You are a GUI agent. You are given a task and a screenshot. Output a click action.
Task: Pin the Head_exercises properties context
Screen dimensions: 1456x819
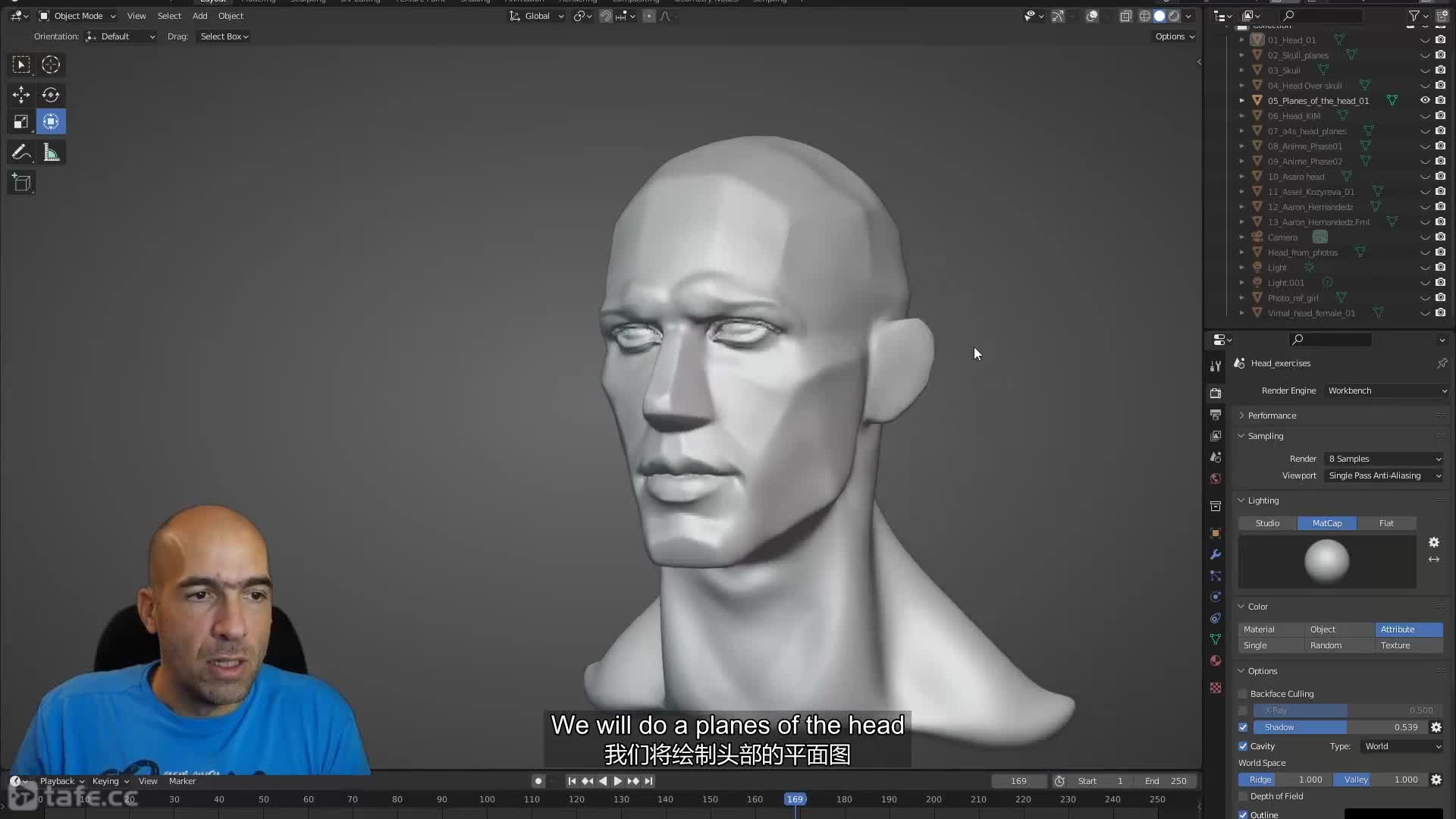[x=1442, y=363]
